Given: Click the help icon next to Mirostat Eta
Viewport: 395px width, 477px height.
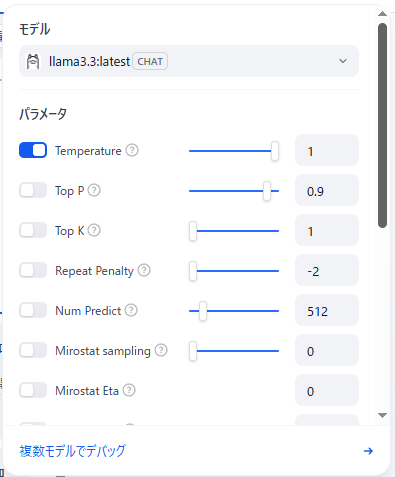Looking at the screenshot, I should coord(129,390).
